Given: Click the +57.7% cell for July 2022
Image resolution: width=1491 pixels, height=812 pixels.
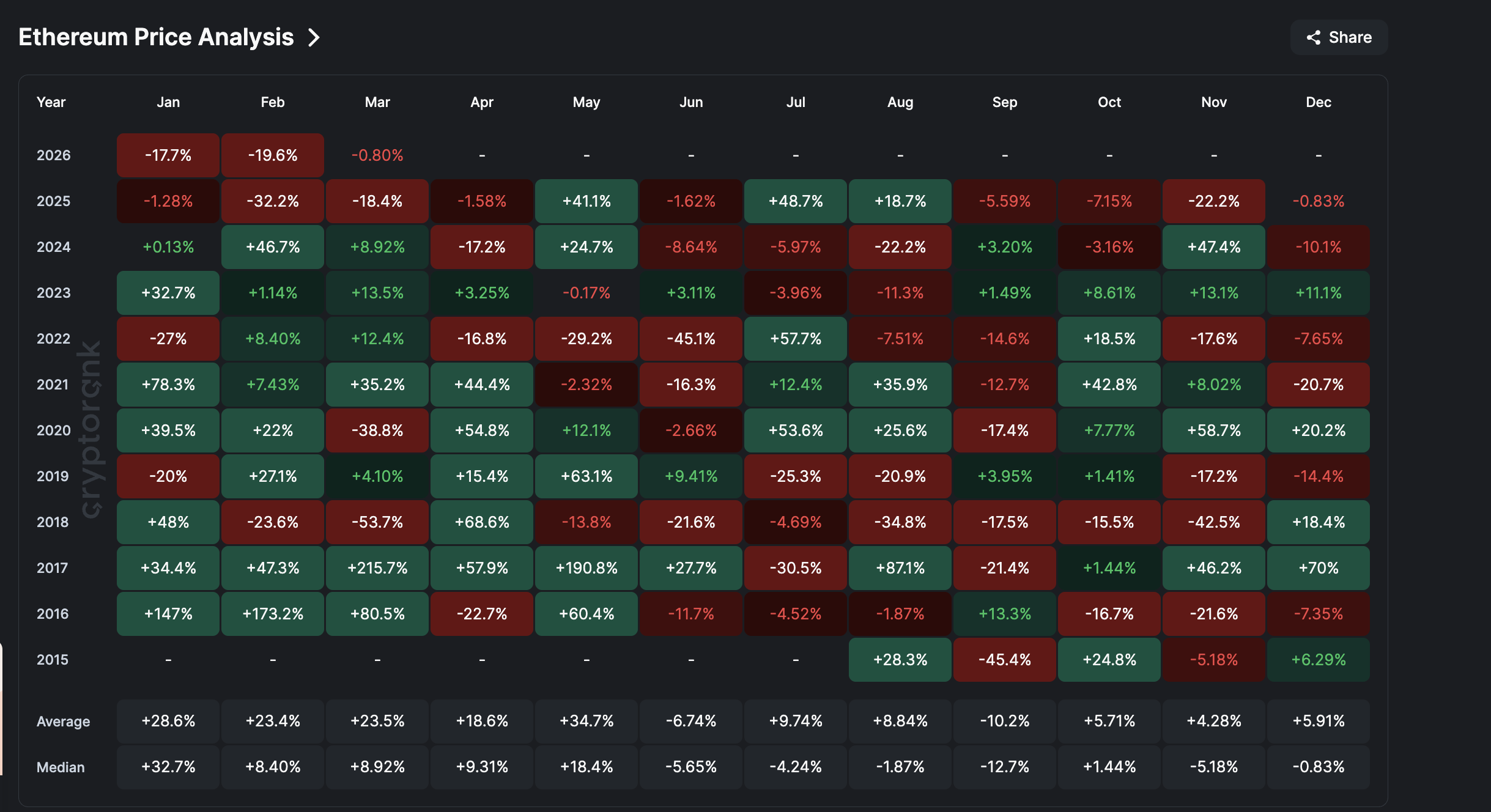Looking at the screenshot, I should [x=795, y=339].
